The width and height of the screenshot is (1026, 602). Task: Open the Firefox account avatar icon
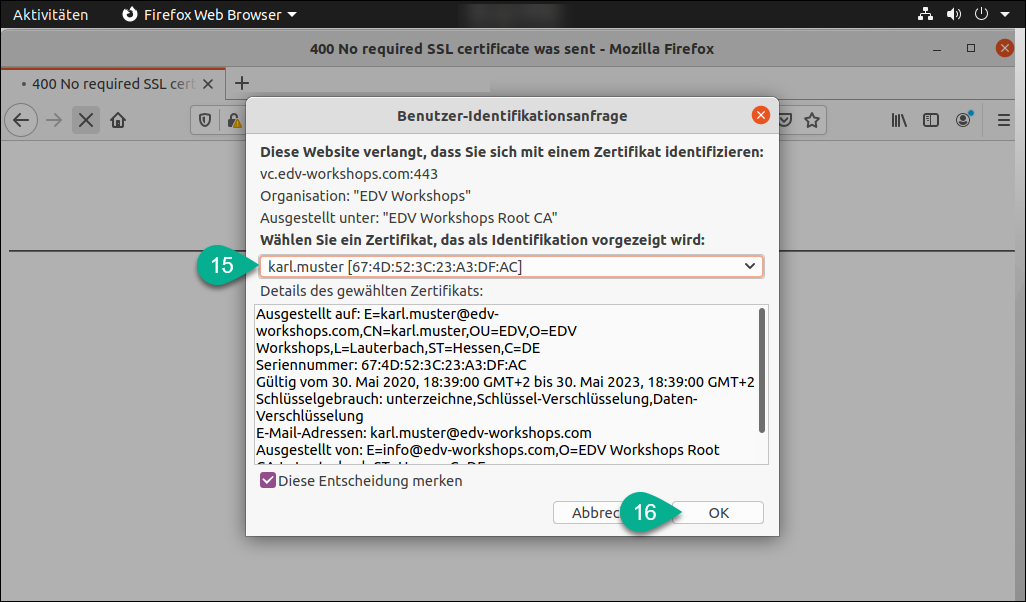tap(963, 120)
